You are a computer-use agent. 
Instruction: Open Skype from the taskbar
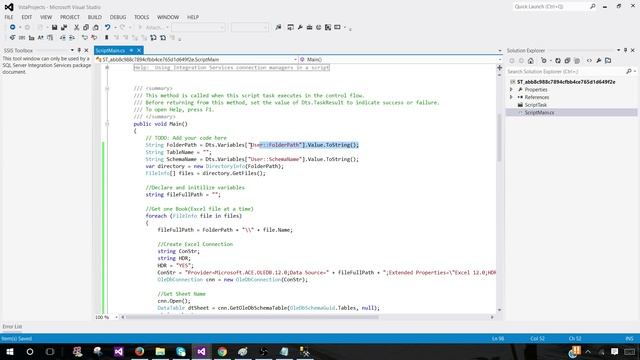coord(181,351)
